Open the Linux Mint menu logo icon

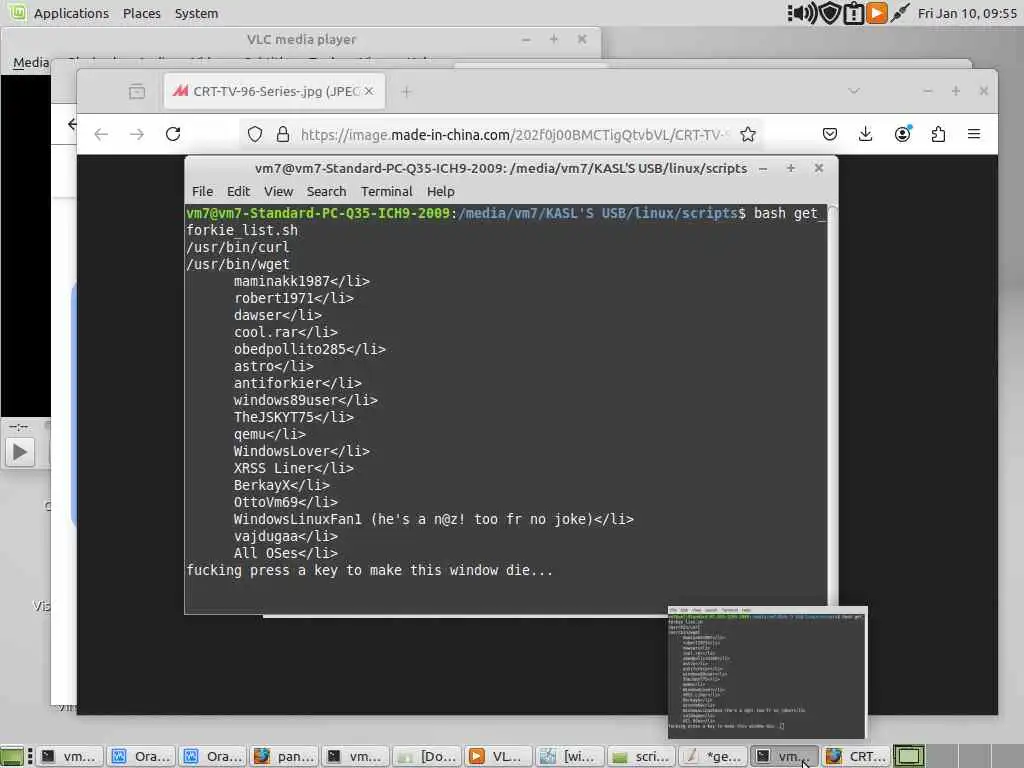tap(17, 12)
